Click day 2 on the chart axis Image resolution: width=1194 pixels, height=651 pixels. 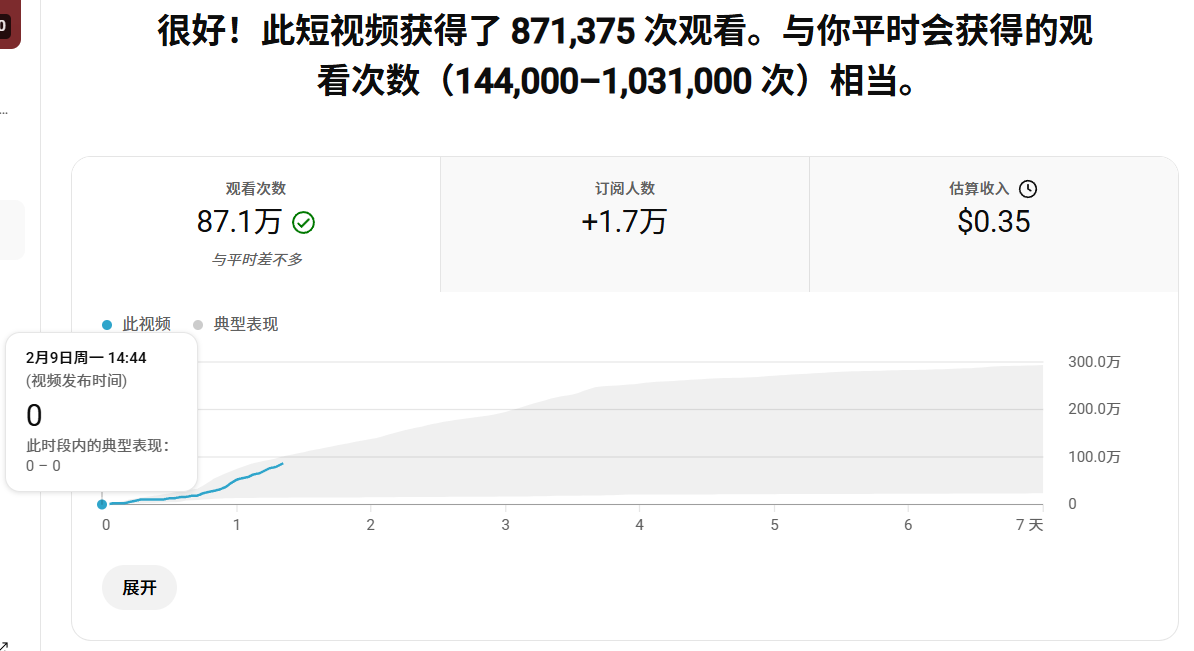point(371,525)
